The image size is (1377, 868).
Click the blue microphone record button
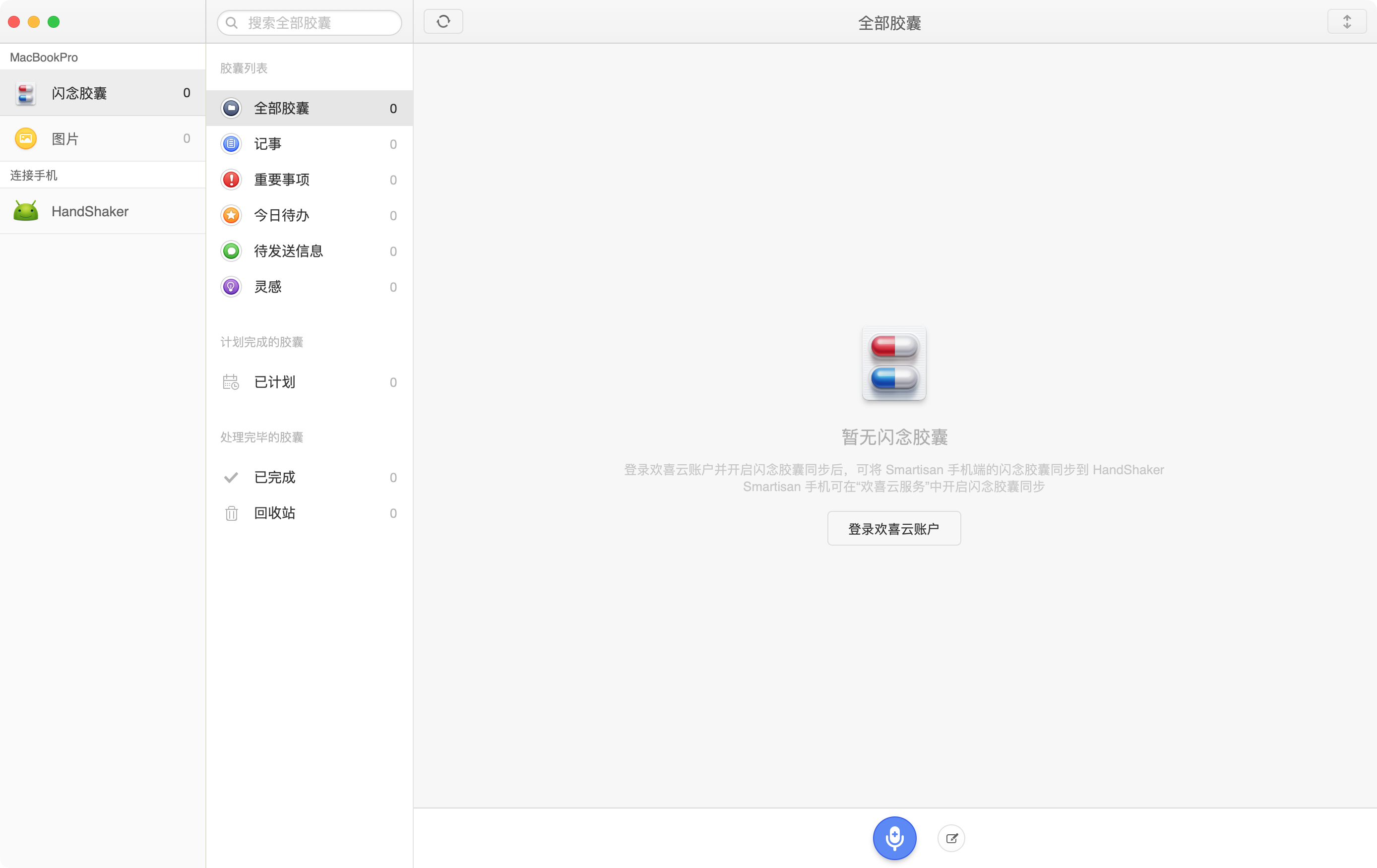pos(894,838)
